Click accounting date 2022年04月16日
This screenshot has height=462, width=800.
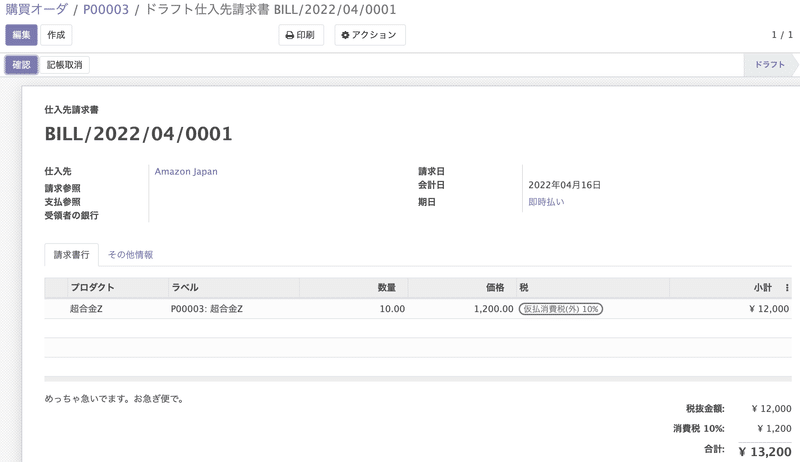tap(564, 185)
